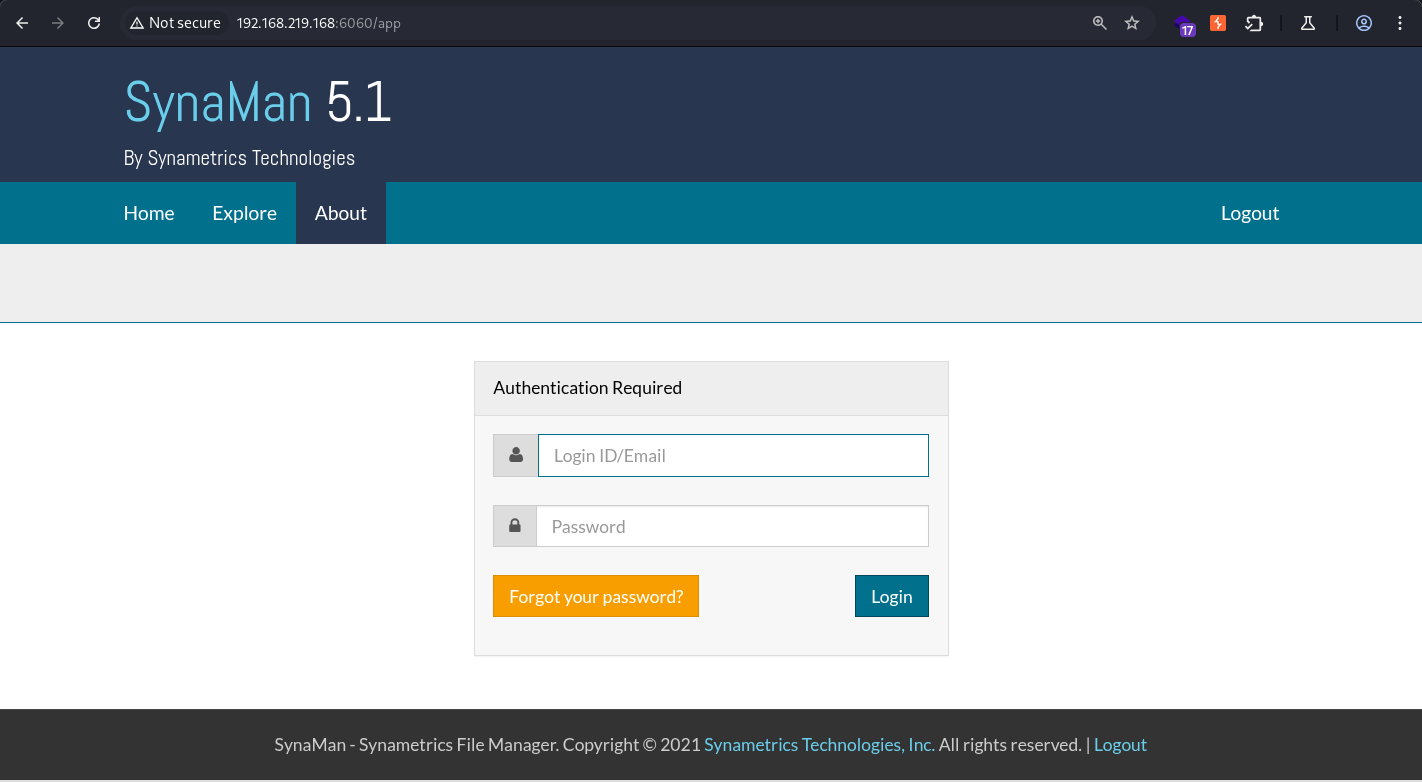Open the extensions puzzle piece menu

tap(1254, 23)
